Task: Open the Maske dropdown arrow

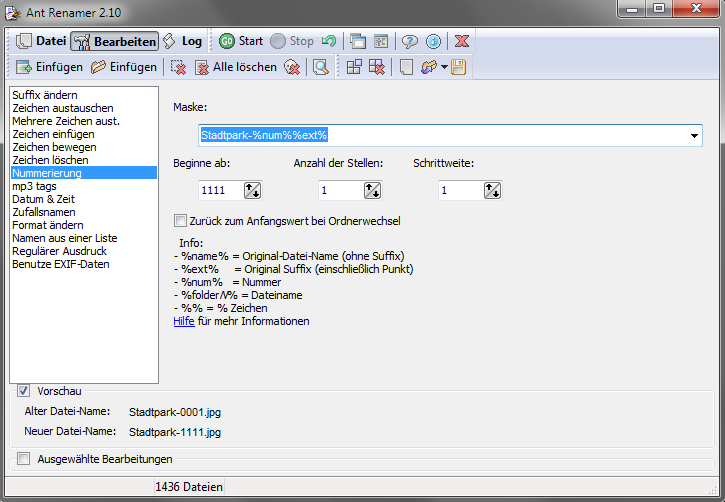Action: click(694, 135)
